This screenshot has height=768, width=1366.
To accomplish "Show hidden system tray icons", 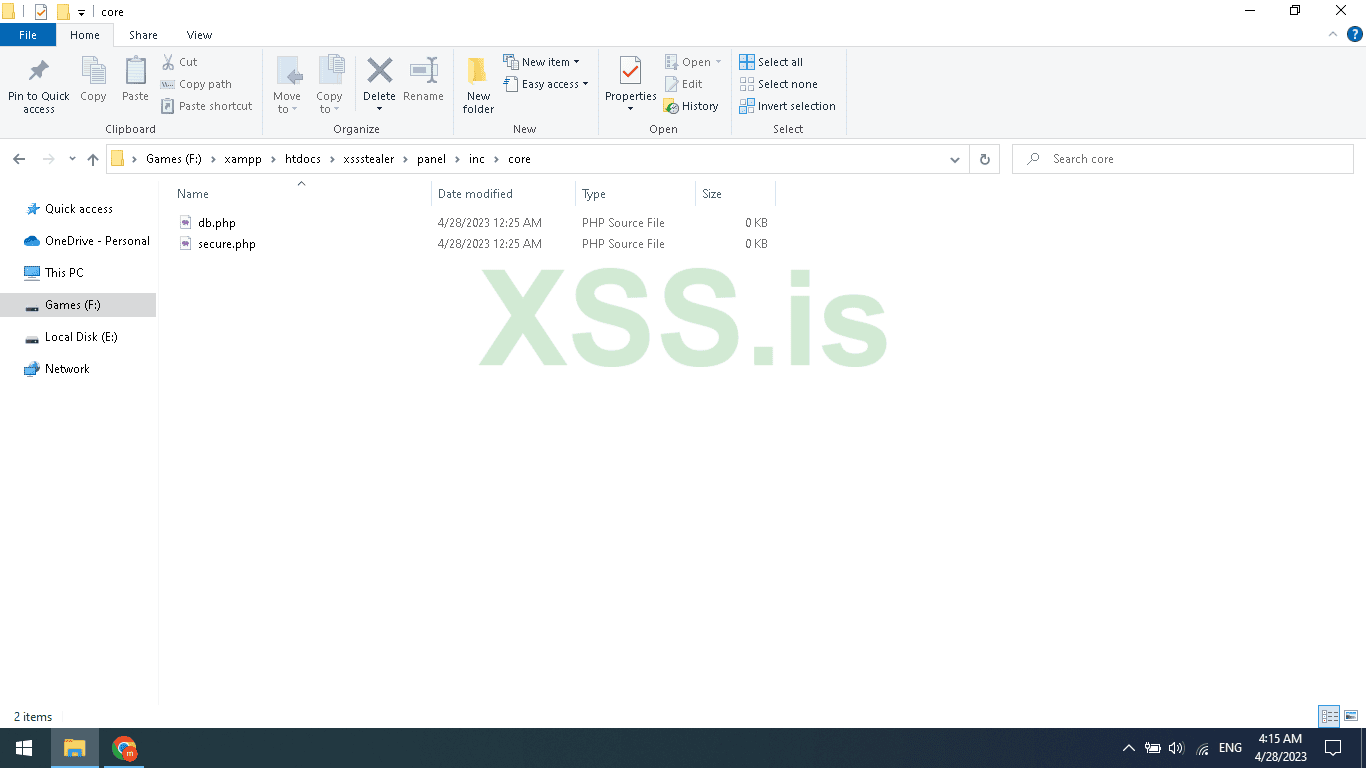I will [1129, 748].
